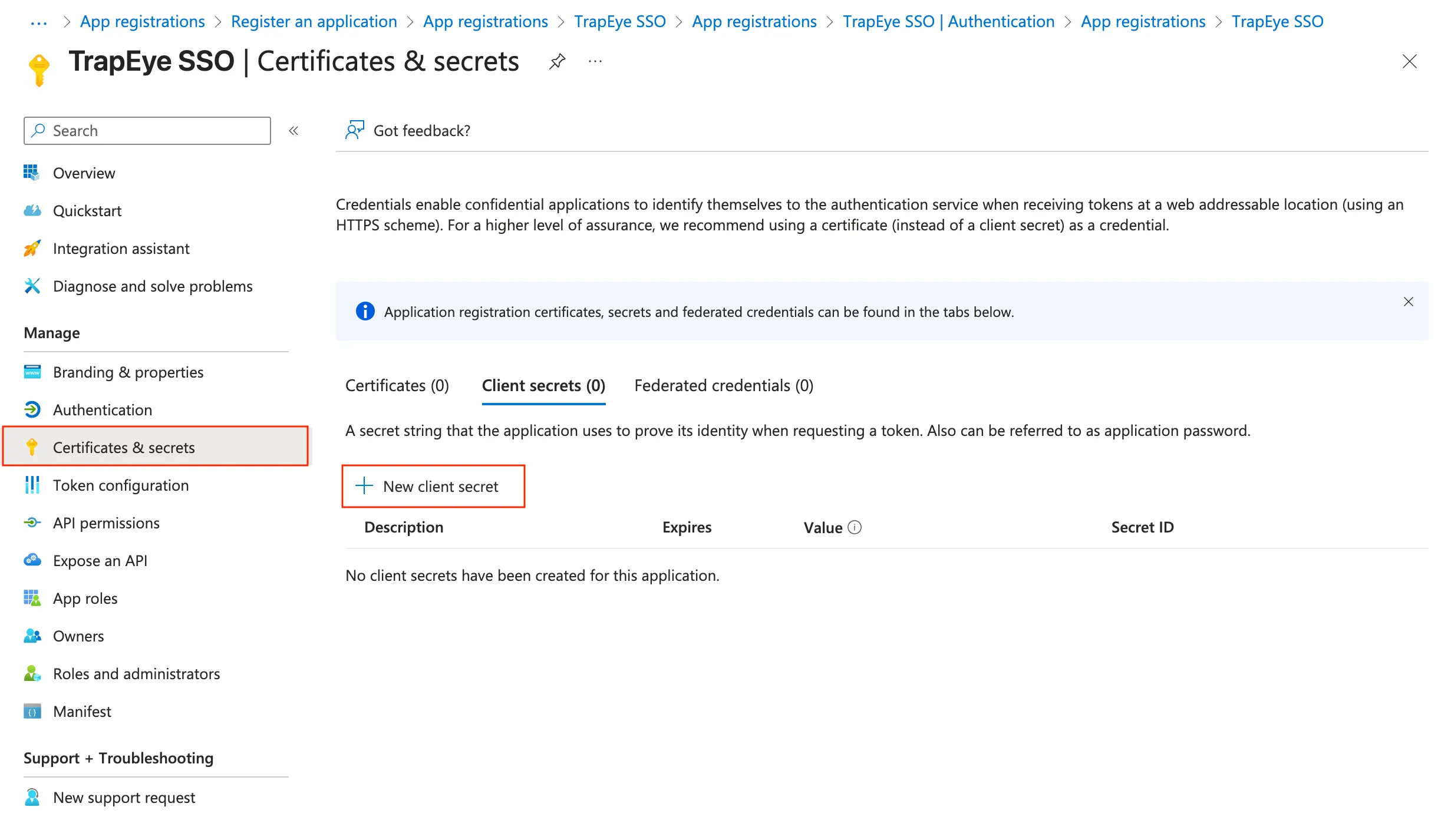1451x840 pixels.
Task: Open Token configuration
Action: point(120,485)
